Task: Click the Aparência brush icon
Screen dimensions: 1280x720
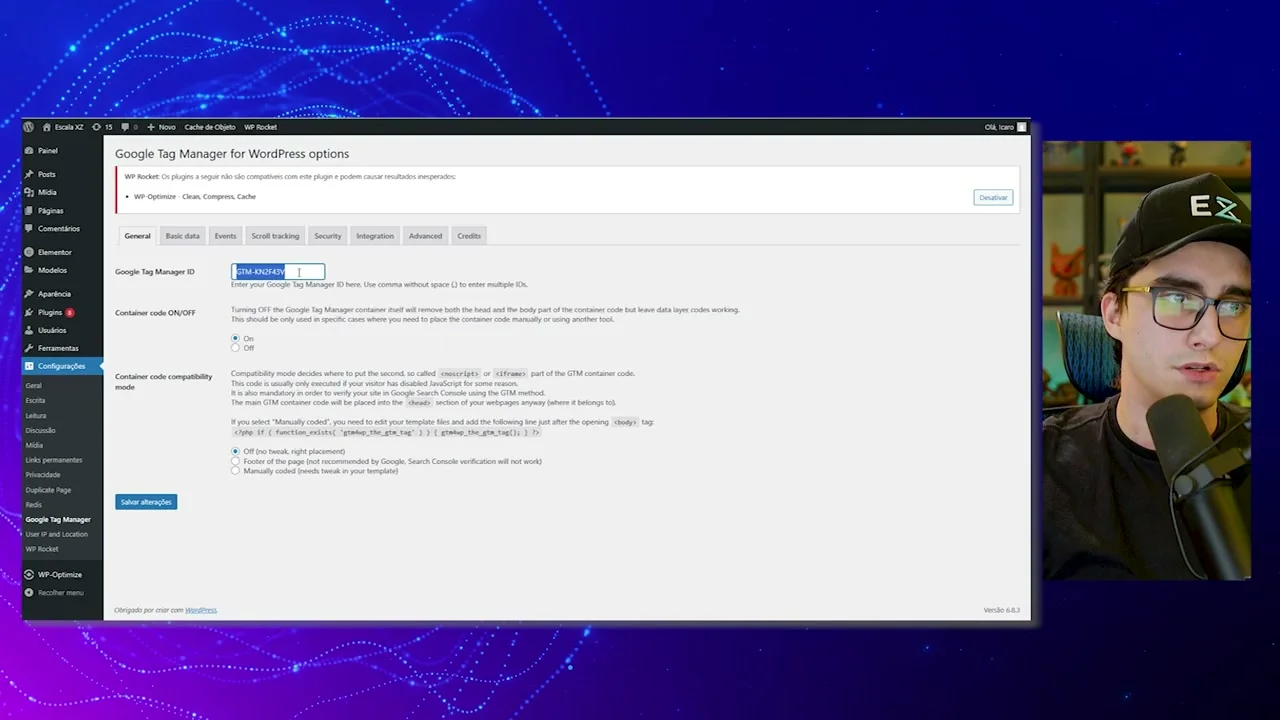Action: click(29, 294)
